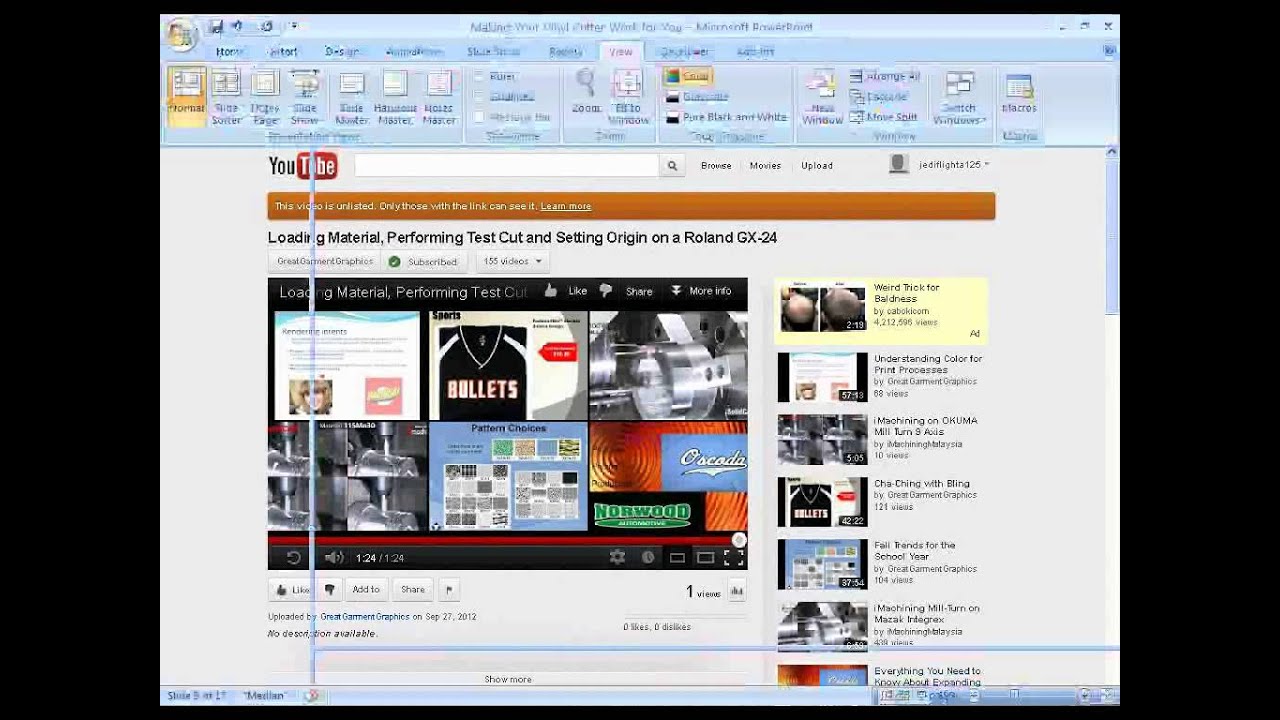1280x720 pixels.
Task: Click the Like button below video
Action: [x=293, y=590]
